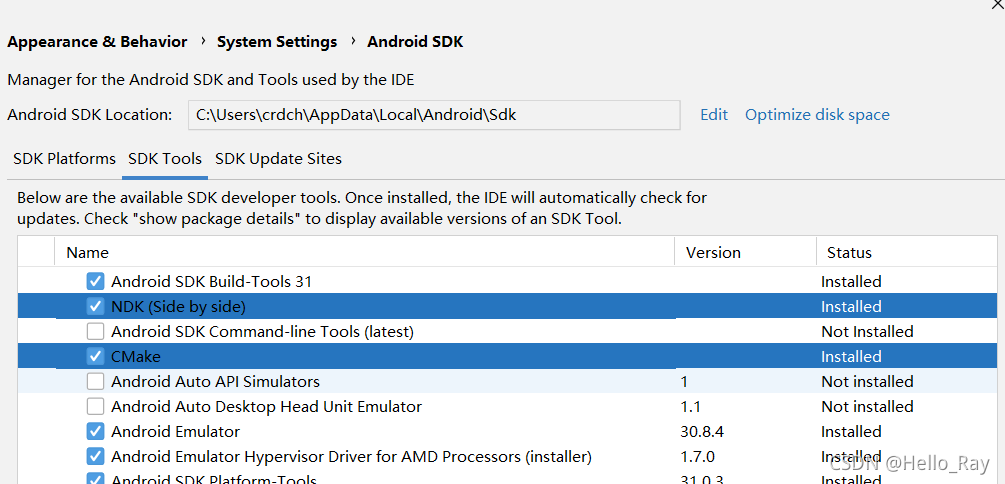Image resolution: width=1005 pixels, height=484 pixels.
Task: Enable Android Auto API Simulators checkbox
Action: [96, 381]
